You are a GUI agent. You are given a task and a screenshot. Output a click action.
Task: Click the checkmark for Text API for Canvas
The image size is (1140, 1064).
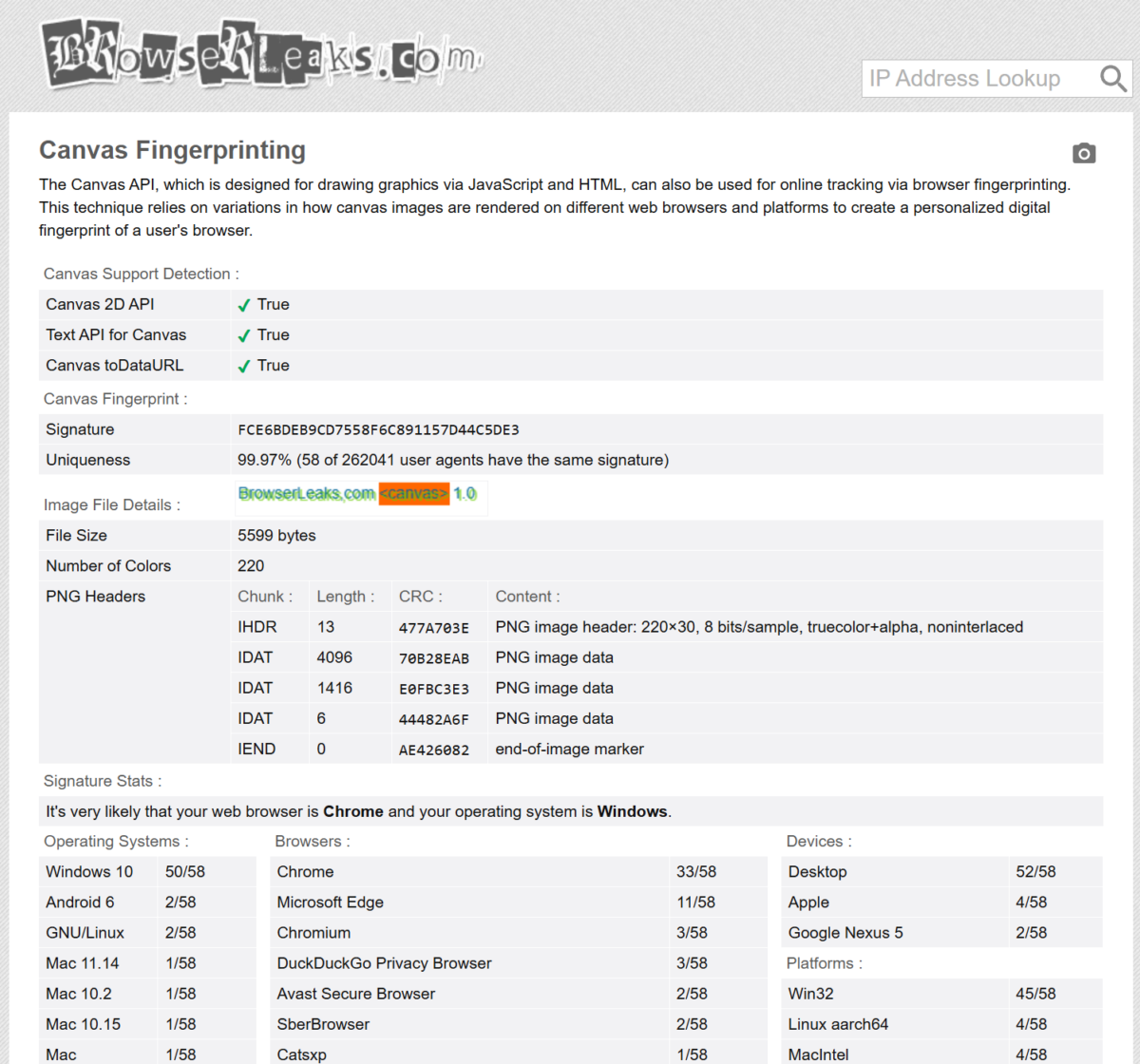click(x=244, y=335)
